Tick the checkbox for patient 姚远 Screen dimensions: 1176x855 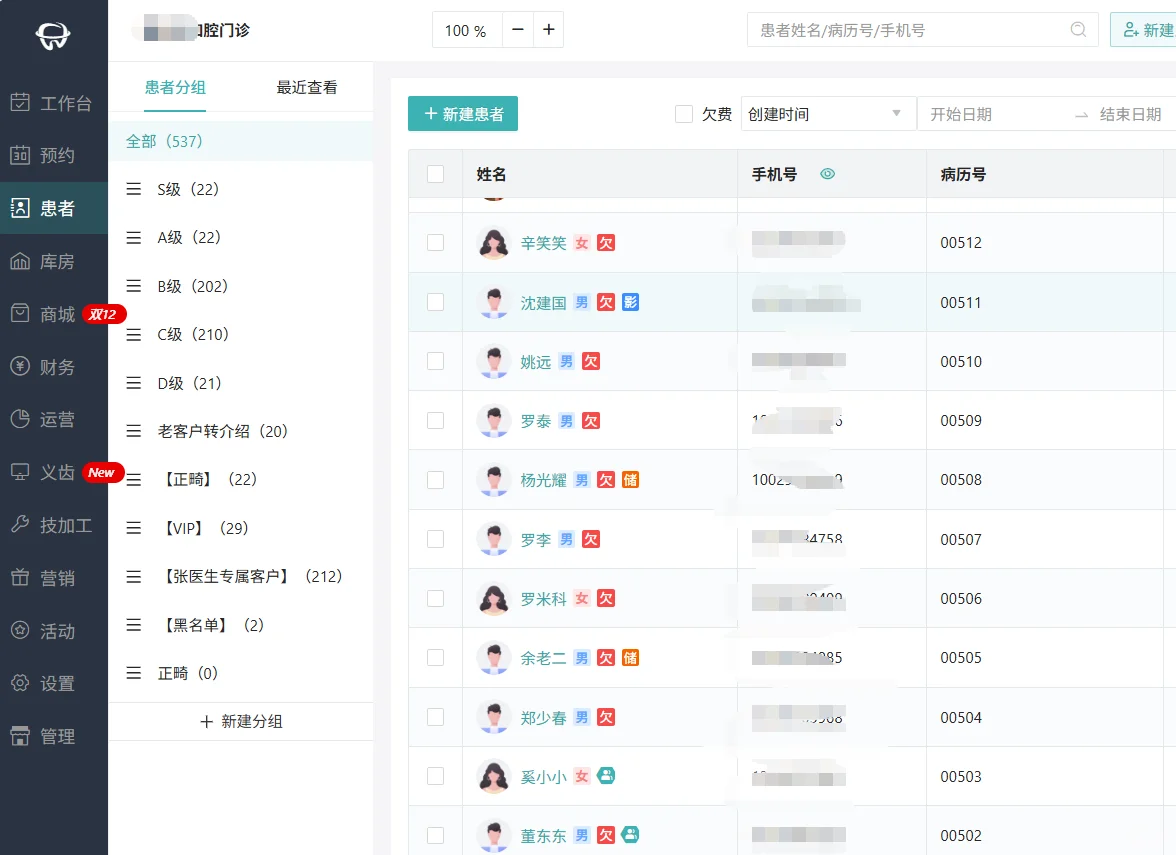[435, 361]
